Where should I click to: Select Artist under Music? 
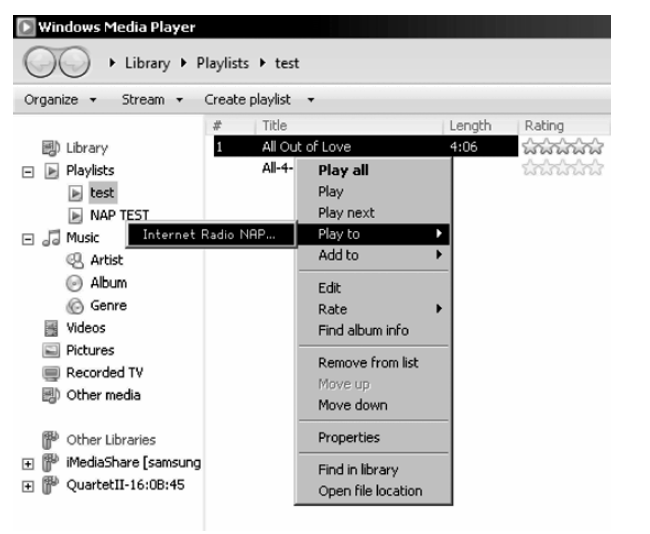107,260
